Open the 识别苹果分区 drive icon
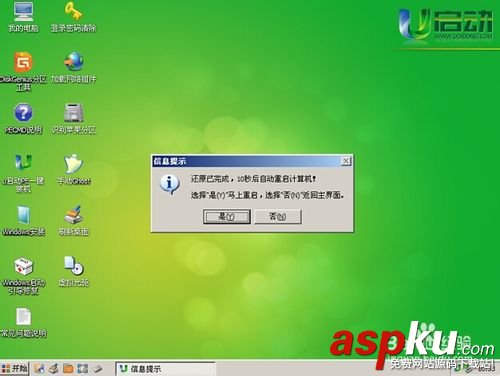 (x=73, y=118)
